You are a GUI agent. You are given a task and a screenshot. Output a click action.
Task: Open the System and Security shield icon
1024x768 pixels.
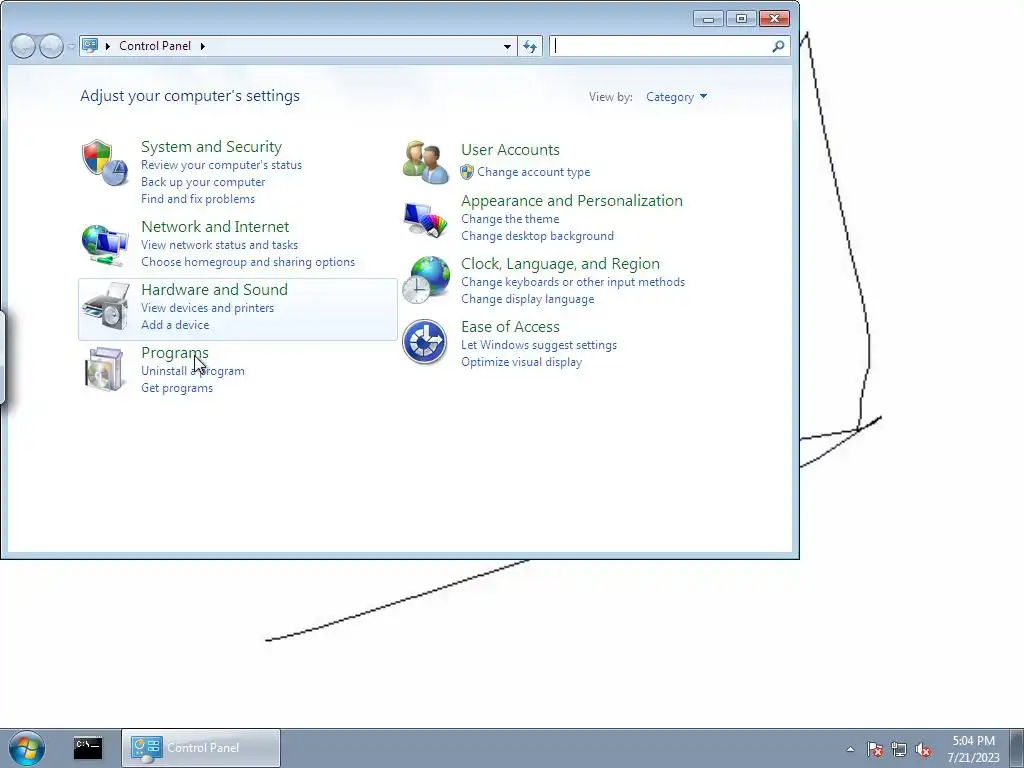pos(104,163)
